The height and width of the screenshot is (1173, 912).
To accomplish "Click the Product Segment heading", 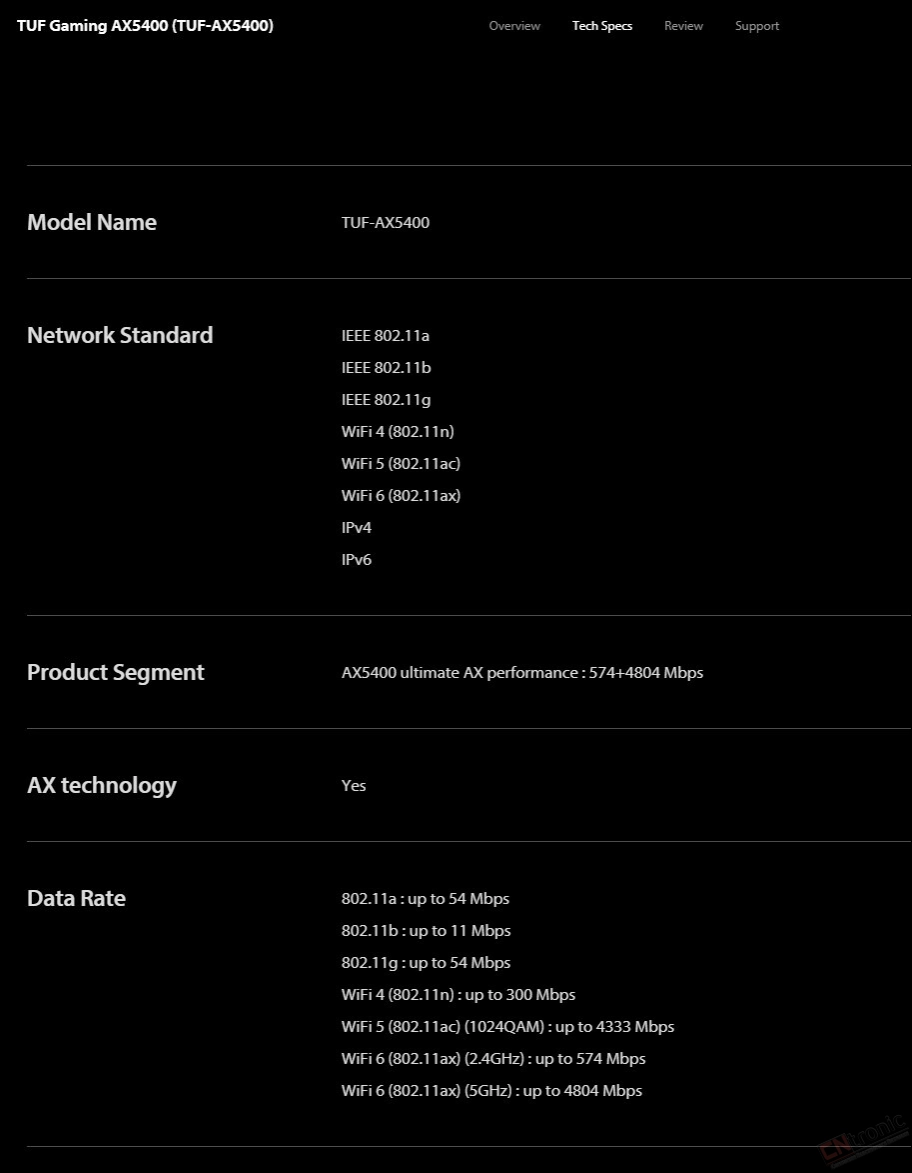I will pyautogui.click(x=115, y=673).
